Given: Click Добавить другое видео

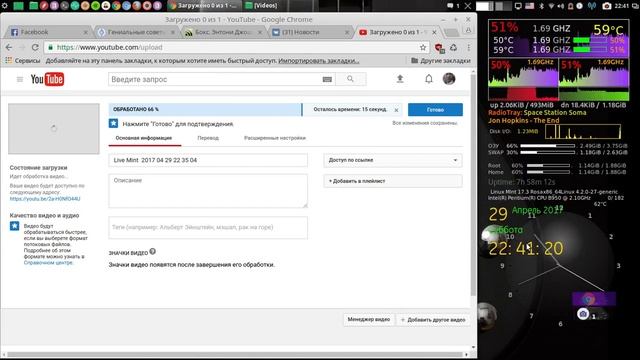Looking at the screenshot, I should tap(433, 320).
